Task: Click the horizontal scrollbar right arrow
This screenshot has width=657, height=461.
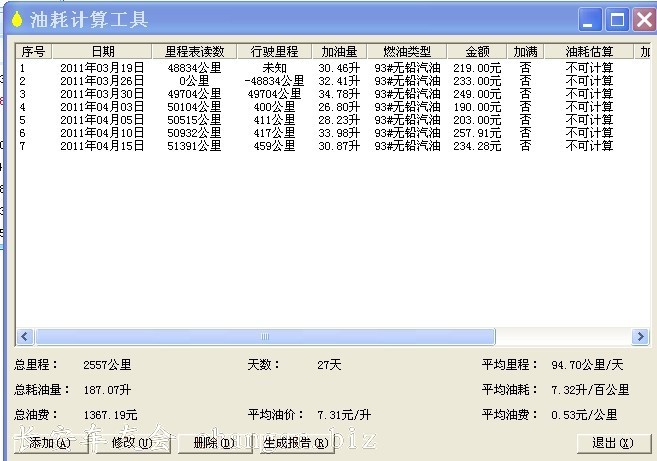Action: [640, 337]
